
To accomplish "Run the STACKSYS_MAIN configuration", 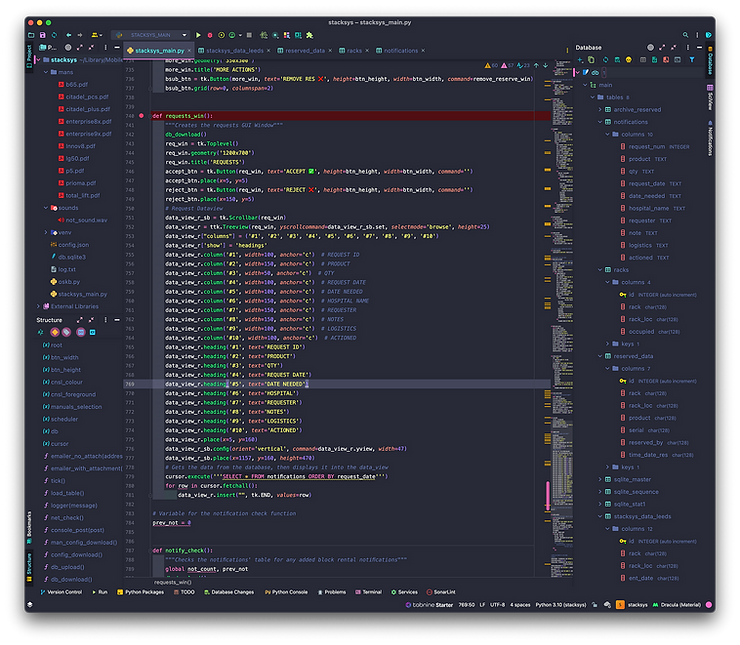I will click(198, 35).
